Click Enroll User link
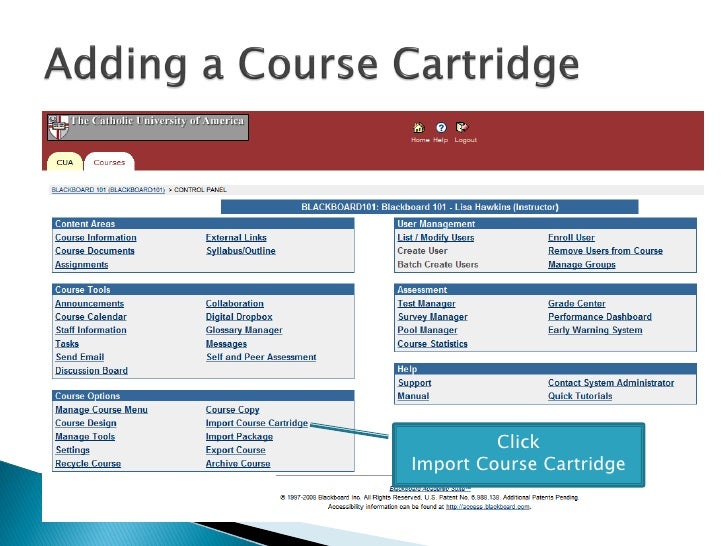This screenshot has height=546, width=728. click(571, 237)
